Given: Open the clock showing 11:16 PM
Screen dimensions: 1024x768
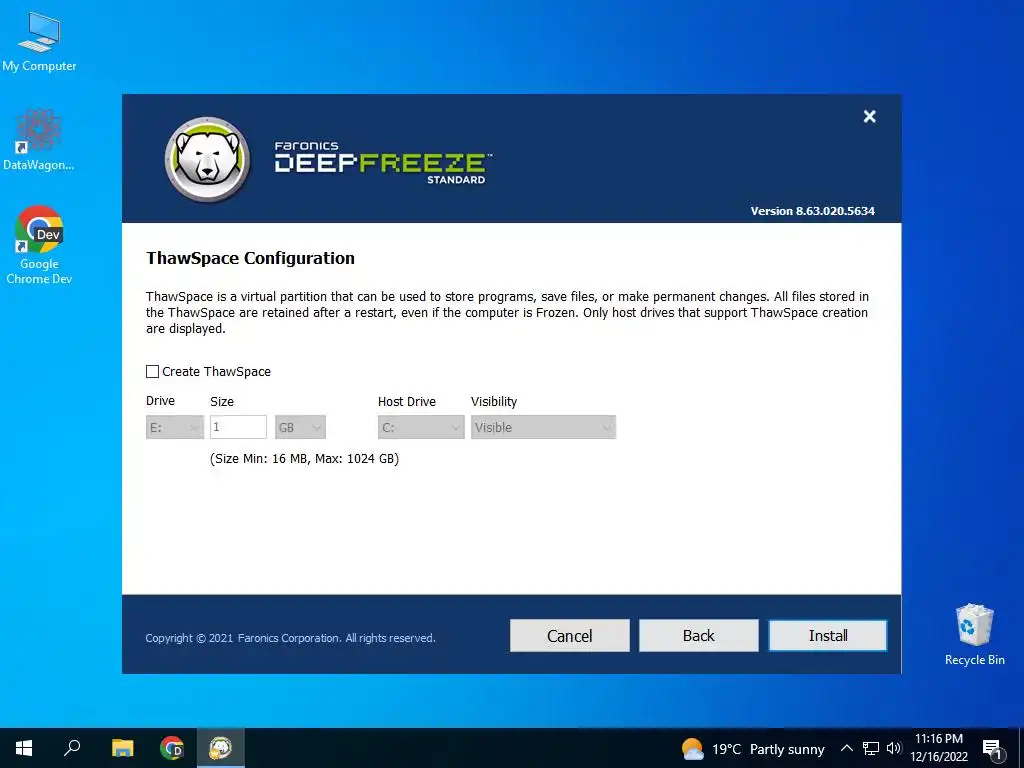Looking at the screenshot, I should point(938,748).
